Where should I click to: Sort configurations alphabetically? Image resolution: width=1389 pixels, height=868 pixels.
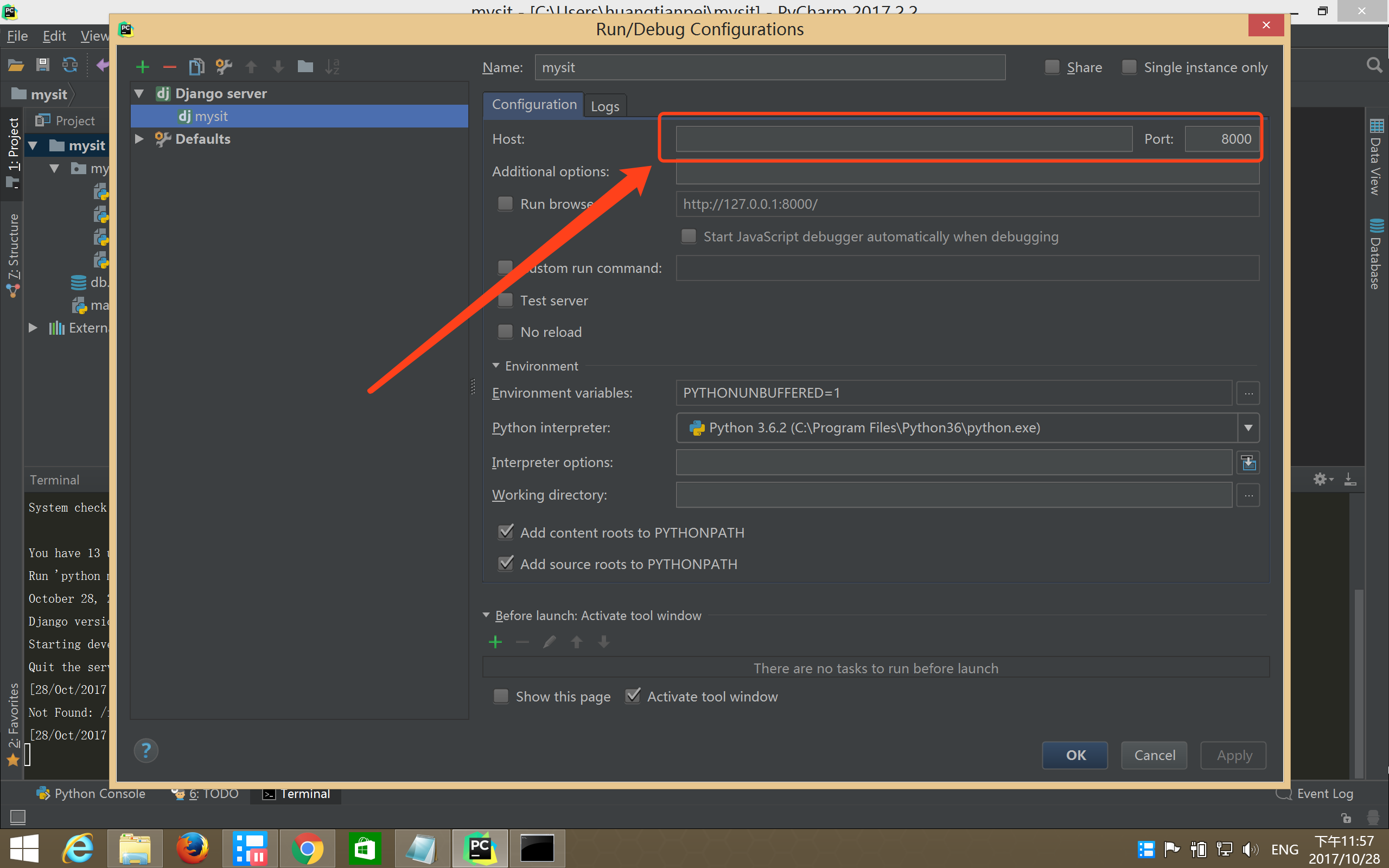pos(332,67)
